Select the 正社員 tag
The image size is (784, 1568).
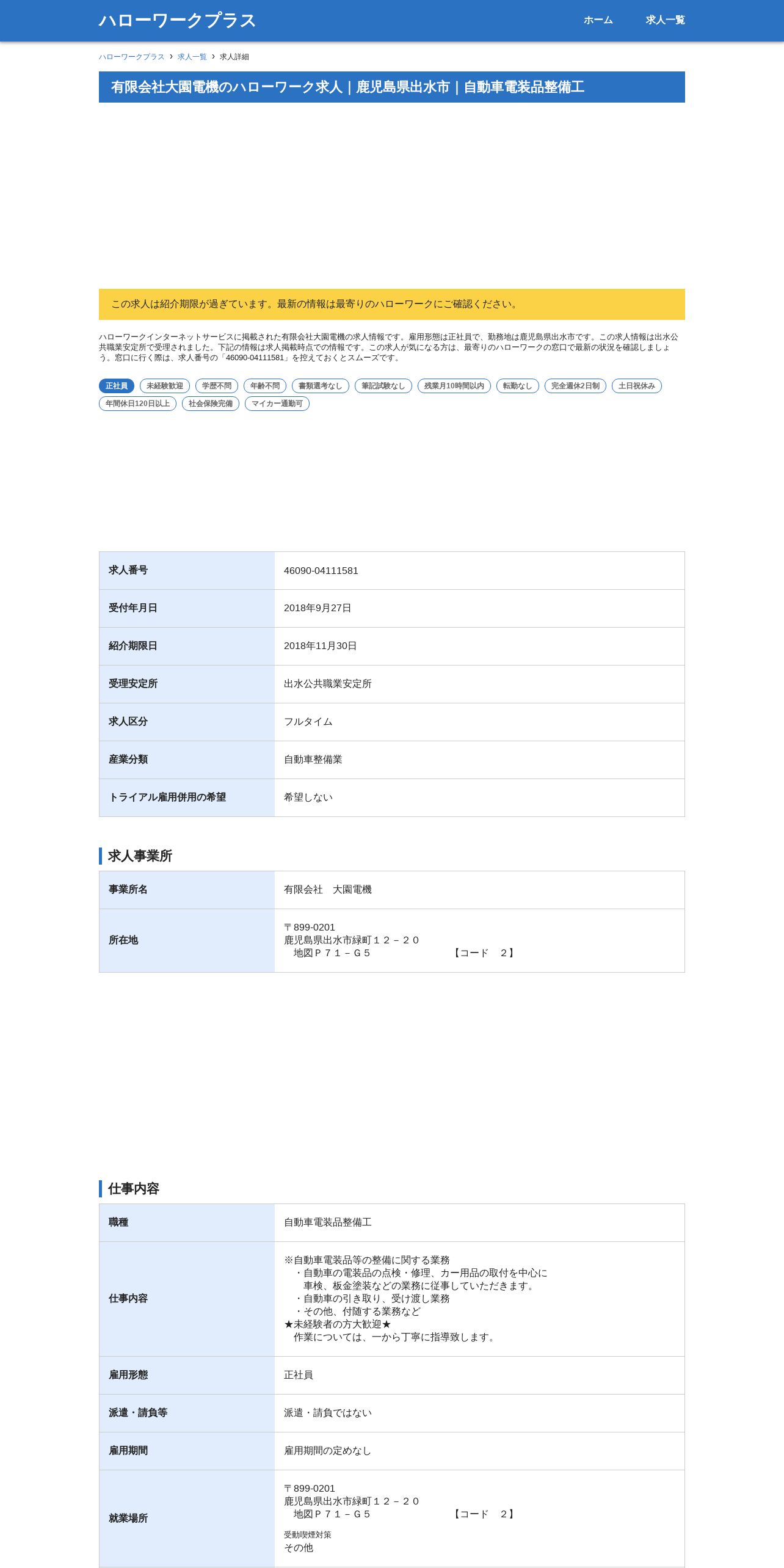[x=117, y=386]
